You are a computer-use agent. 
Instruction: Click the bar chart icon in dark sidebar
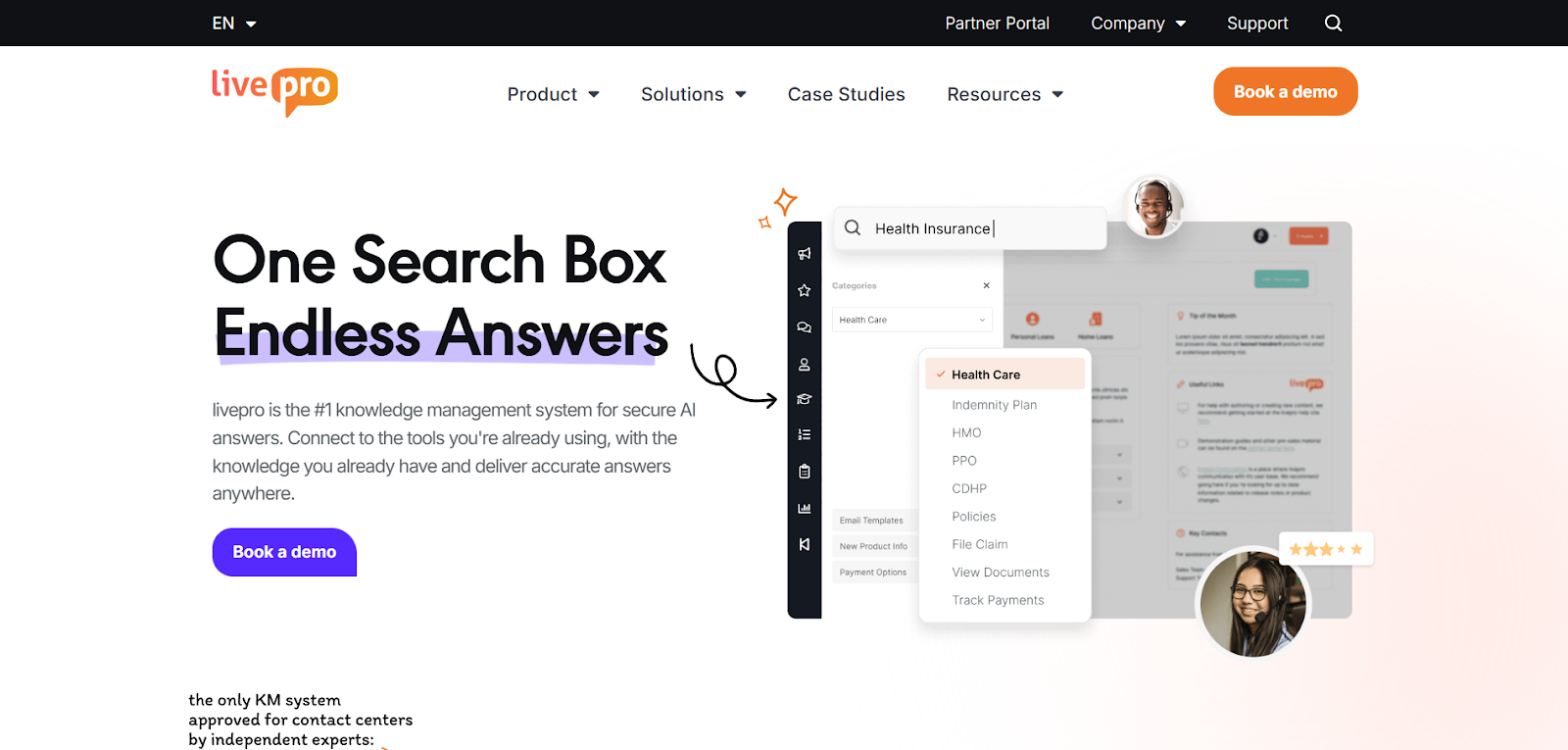click(x=805, y=508)
